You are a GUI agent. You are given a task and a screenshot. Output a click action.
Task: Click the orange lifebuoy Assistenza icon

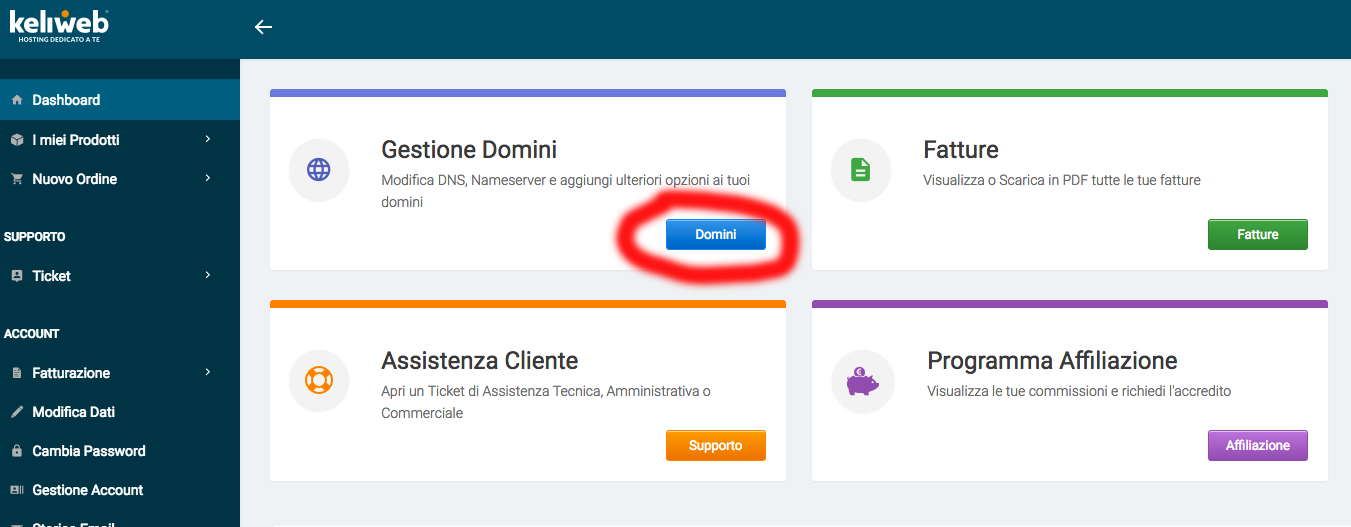tap(319, 380)
